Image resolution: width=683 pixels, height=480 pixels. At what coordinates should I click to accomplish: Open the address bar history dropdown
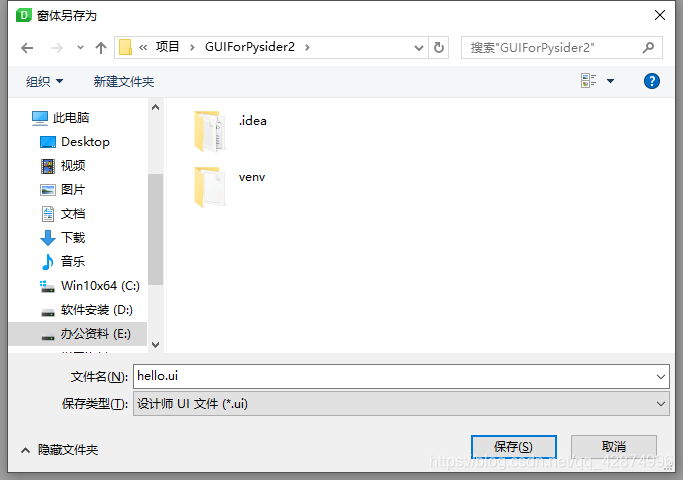(x=419, y=47)
